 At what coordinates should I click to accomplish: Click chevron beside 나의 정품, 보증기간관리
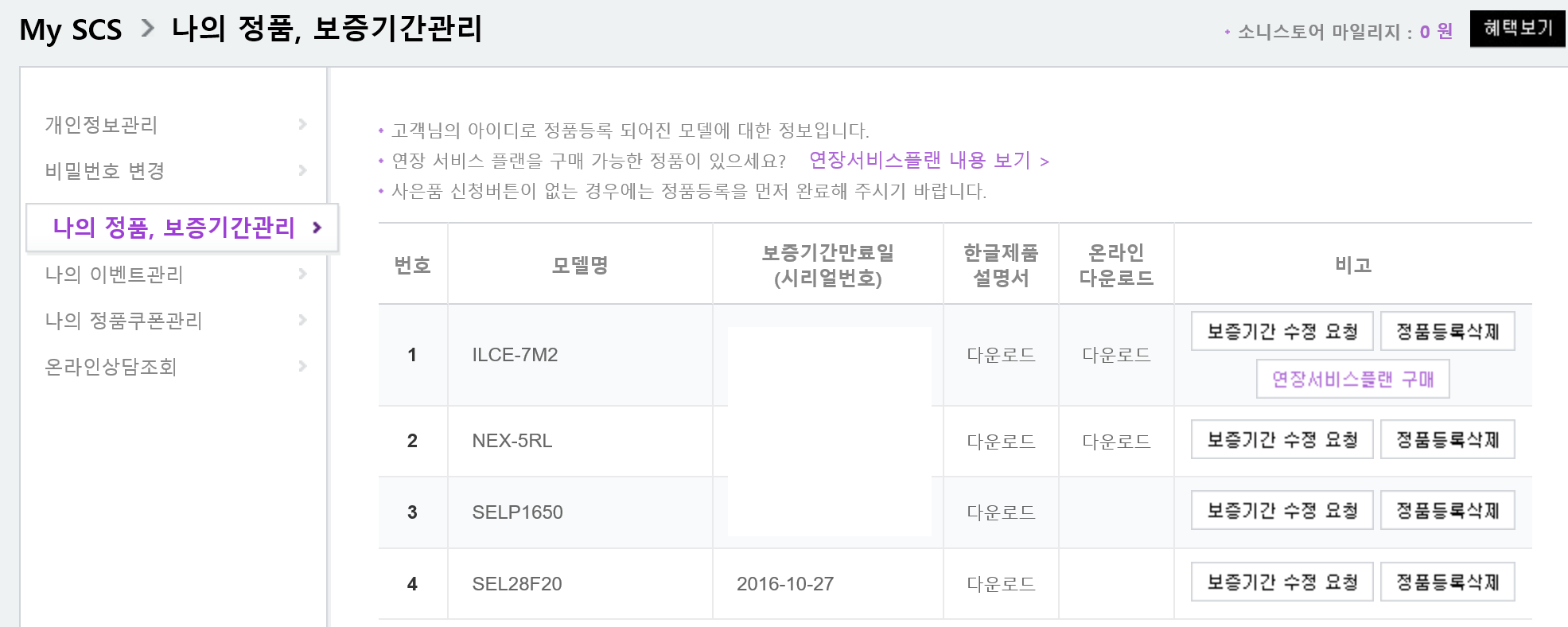coord(317,228)
